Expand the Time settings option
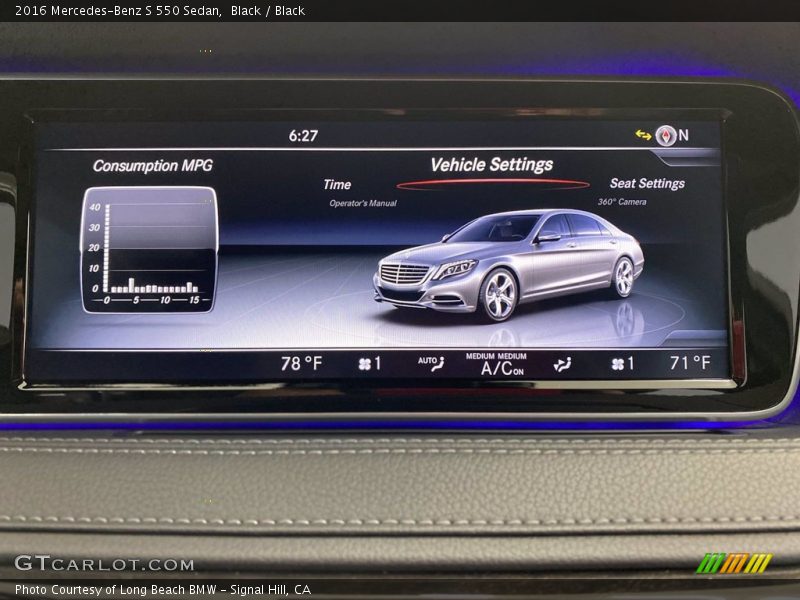The image size is (800, 600). 336,184
